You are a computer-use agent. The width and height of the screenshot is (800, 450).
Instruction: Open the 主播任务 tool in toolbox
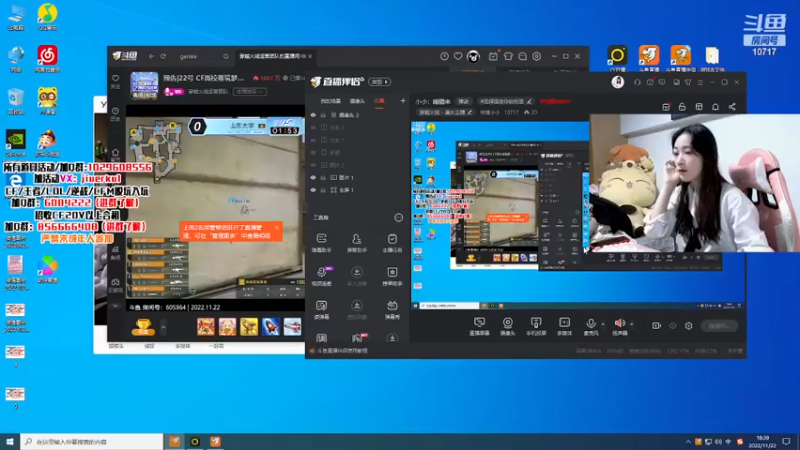tap(392, 243)
